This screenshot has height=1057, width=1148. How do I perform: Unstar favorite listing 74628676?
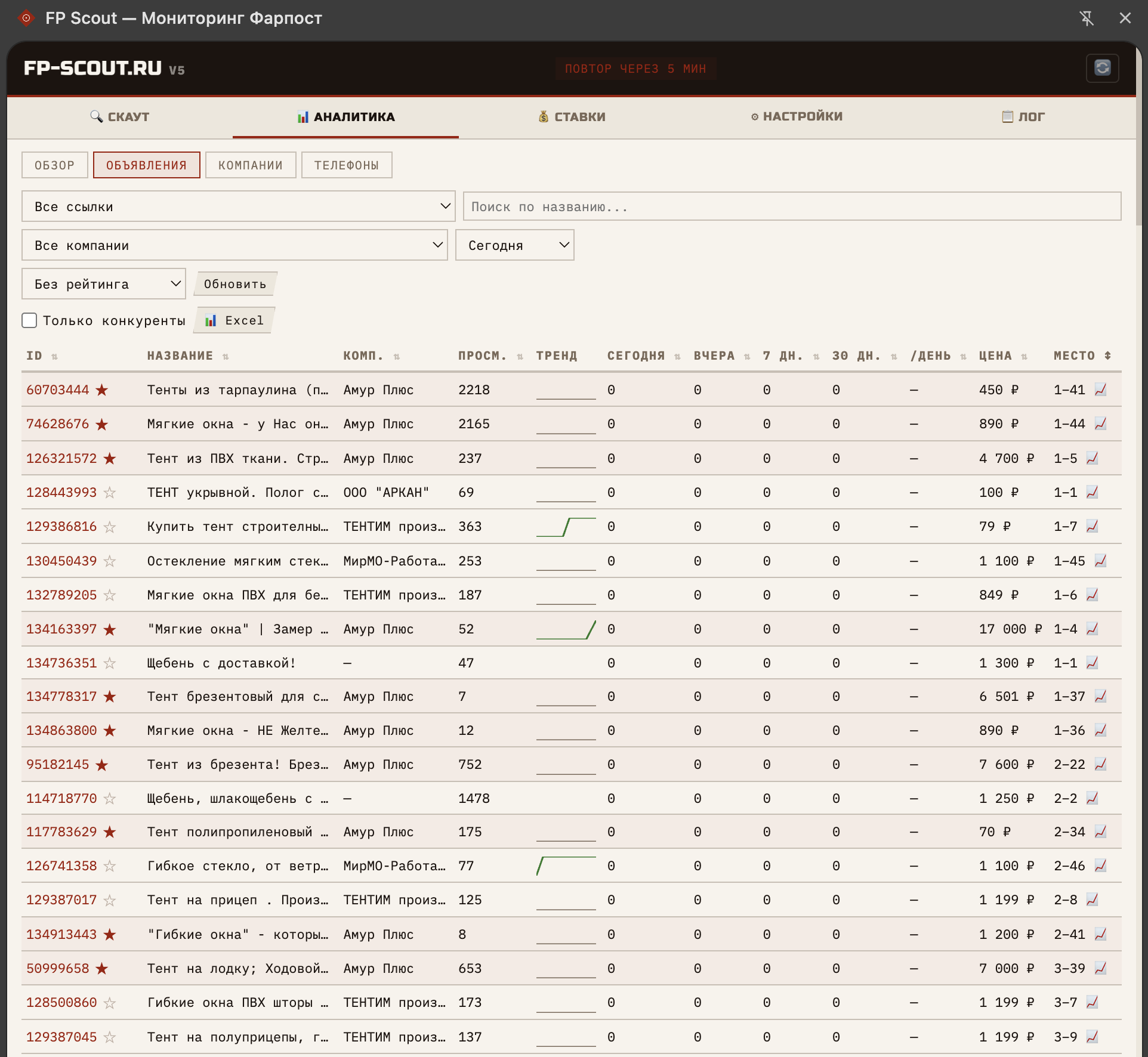coord(102,424)
